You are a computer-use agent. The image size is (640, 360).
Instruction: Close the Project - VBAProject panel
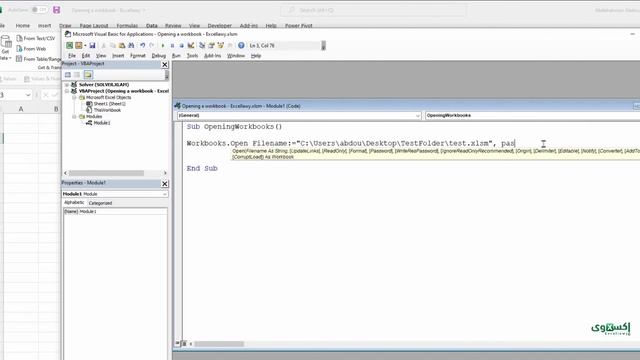(x=164, y=64)
